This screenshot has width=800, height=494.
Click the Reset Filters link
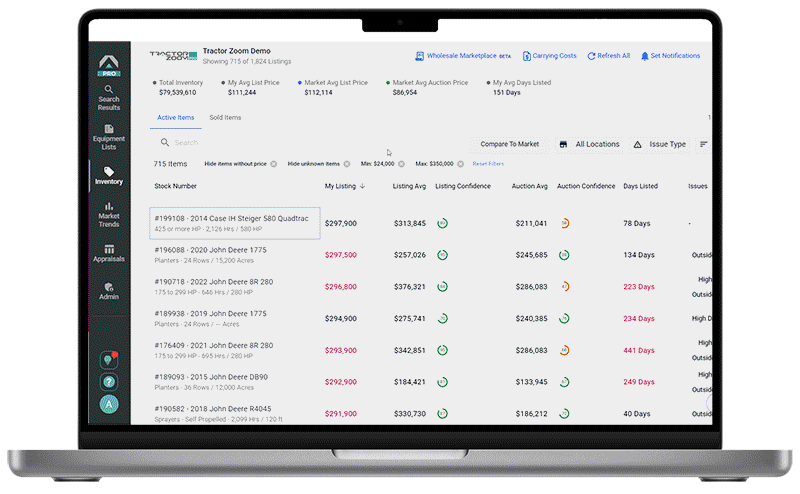[x=488, y=163]
